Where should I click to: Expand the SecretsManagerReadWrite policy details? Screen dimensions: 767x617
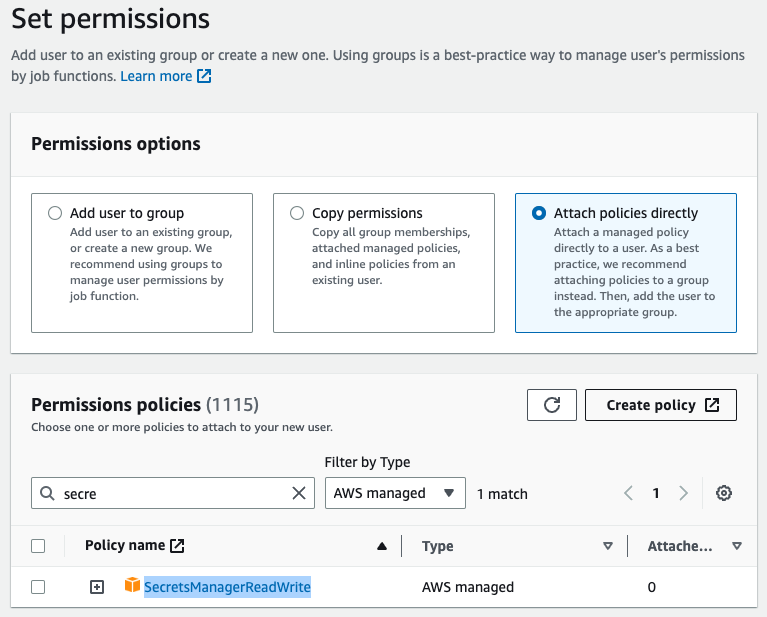click(97, 587)
